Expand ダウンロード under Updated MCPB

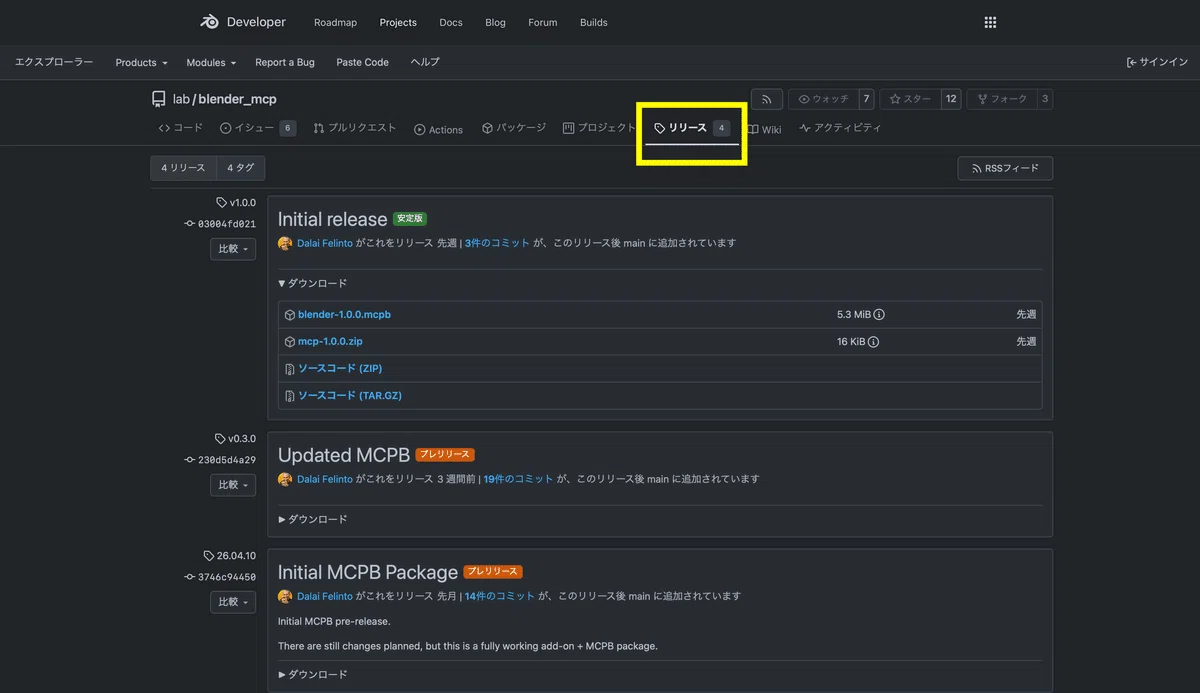[x=313, y=519]
